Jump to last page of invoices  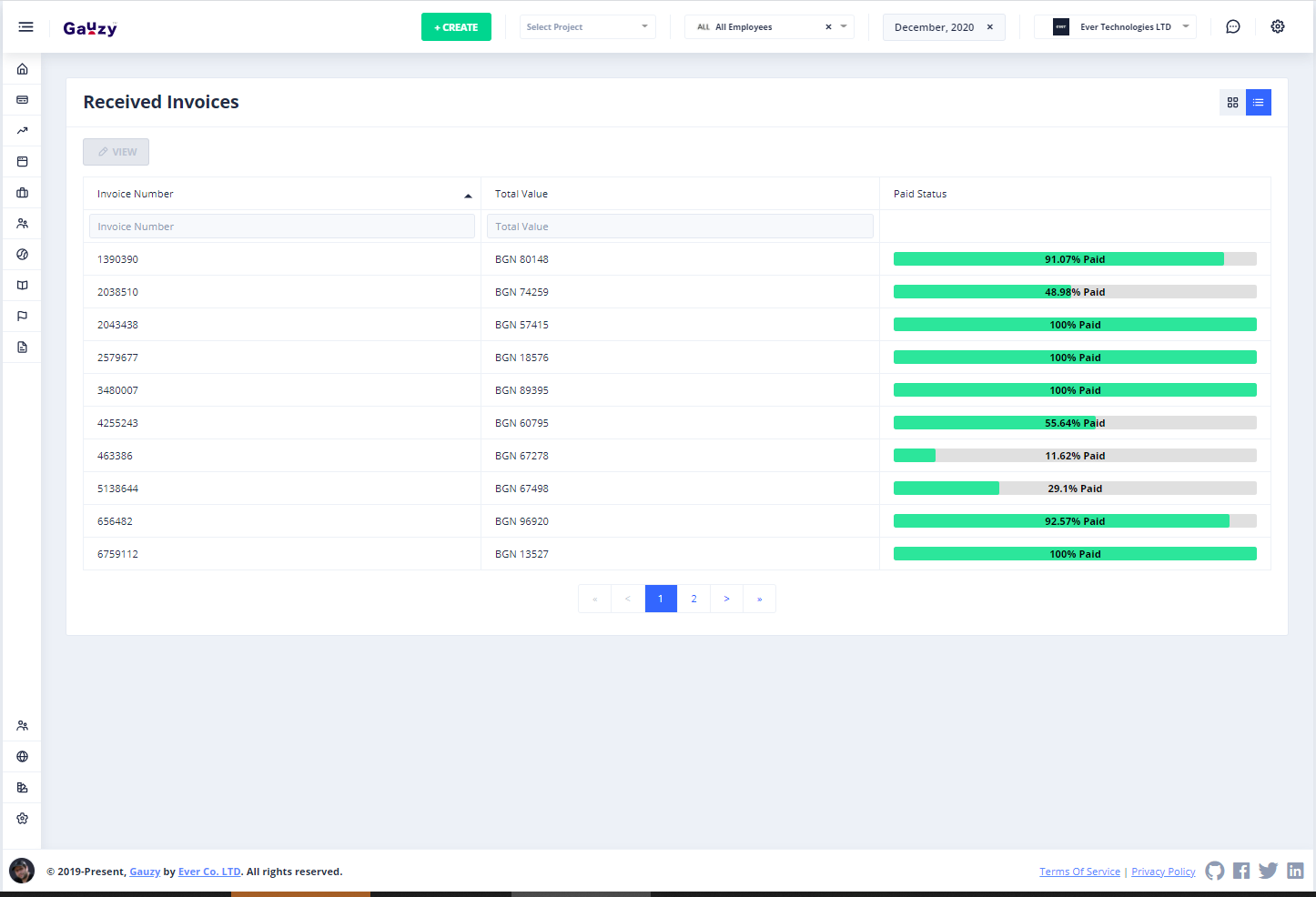(x=759, y=599)
